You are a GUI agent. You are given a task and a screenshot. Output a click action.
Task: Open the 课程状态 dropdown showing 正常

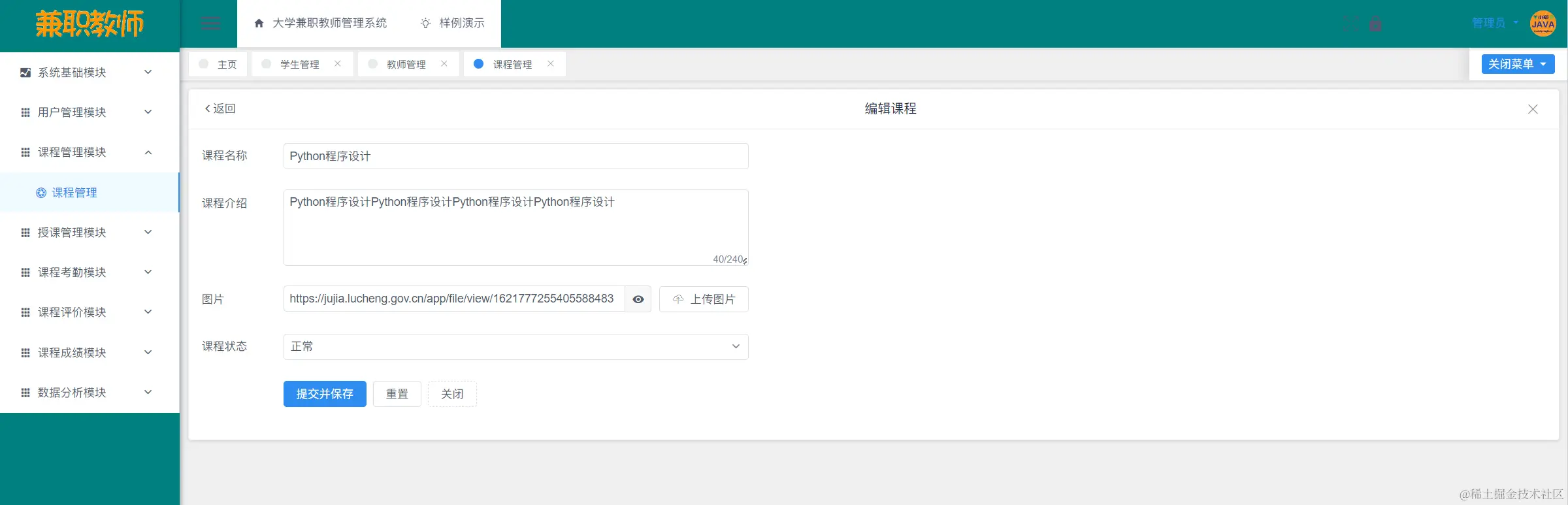(x=515, y=347)
